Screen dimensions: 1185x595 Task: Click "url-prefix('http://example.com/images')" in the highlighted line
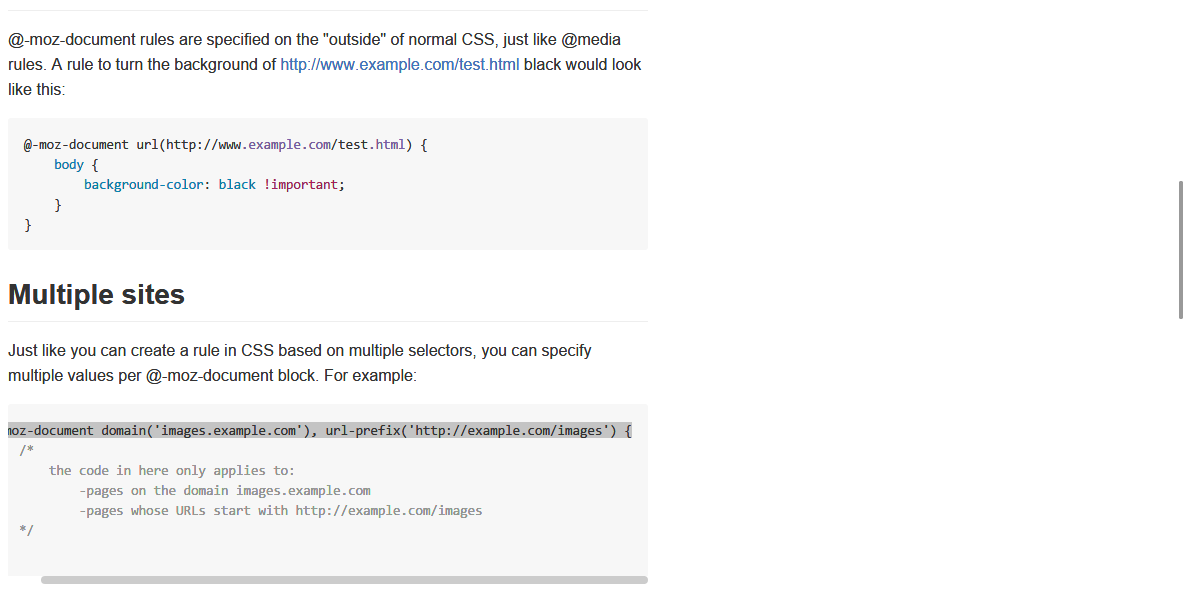coord(469,431)
